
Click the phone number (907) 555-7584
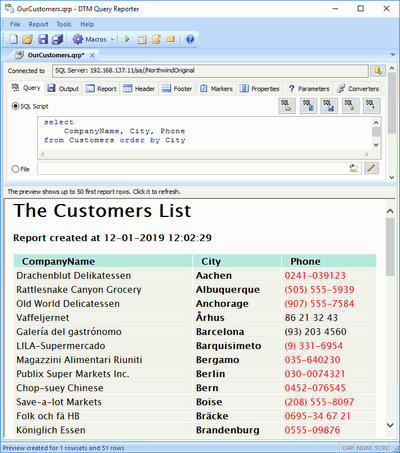coord(319,304)
